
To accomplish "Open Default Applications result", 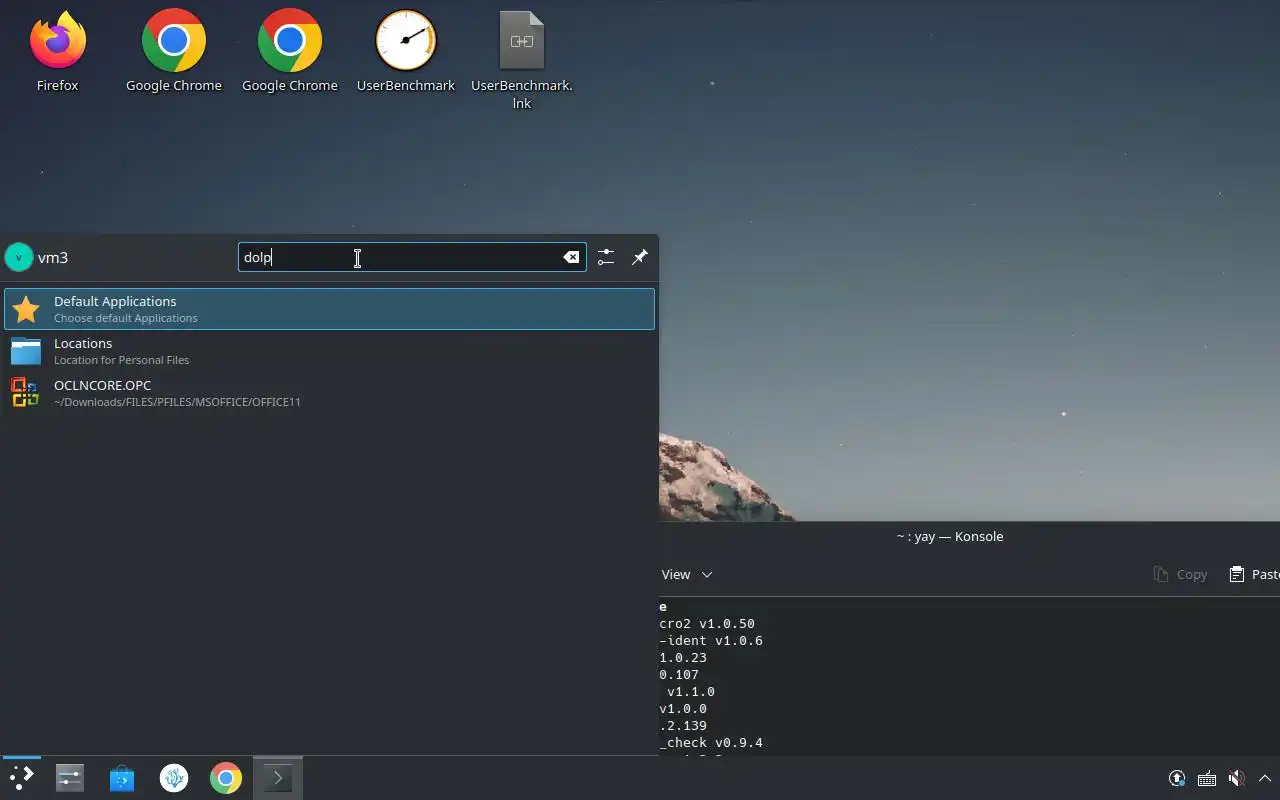I will click(x=329, y=309).
